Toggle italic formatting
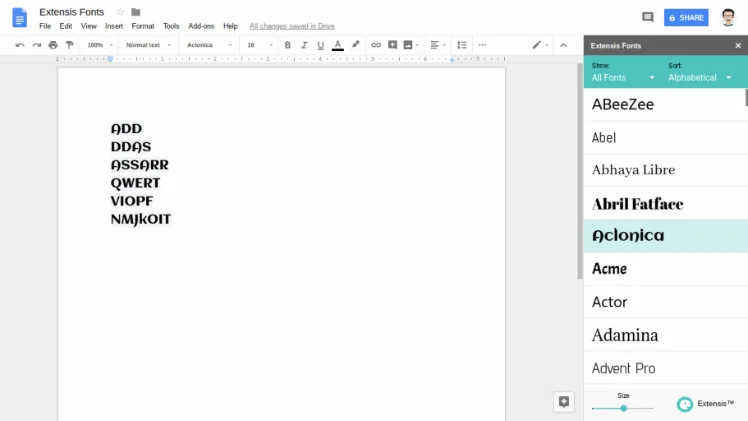The image size is (748, 421). 304,45
